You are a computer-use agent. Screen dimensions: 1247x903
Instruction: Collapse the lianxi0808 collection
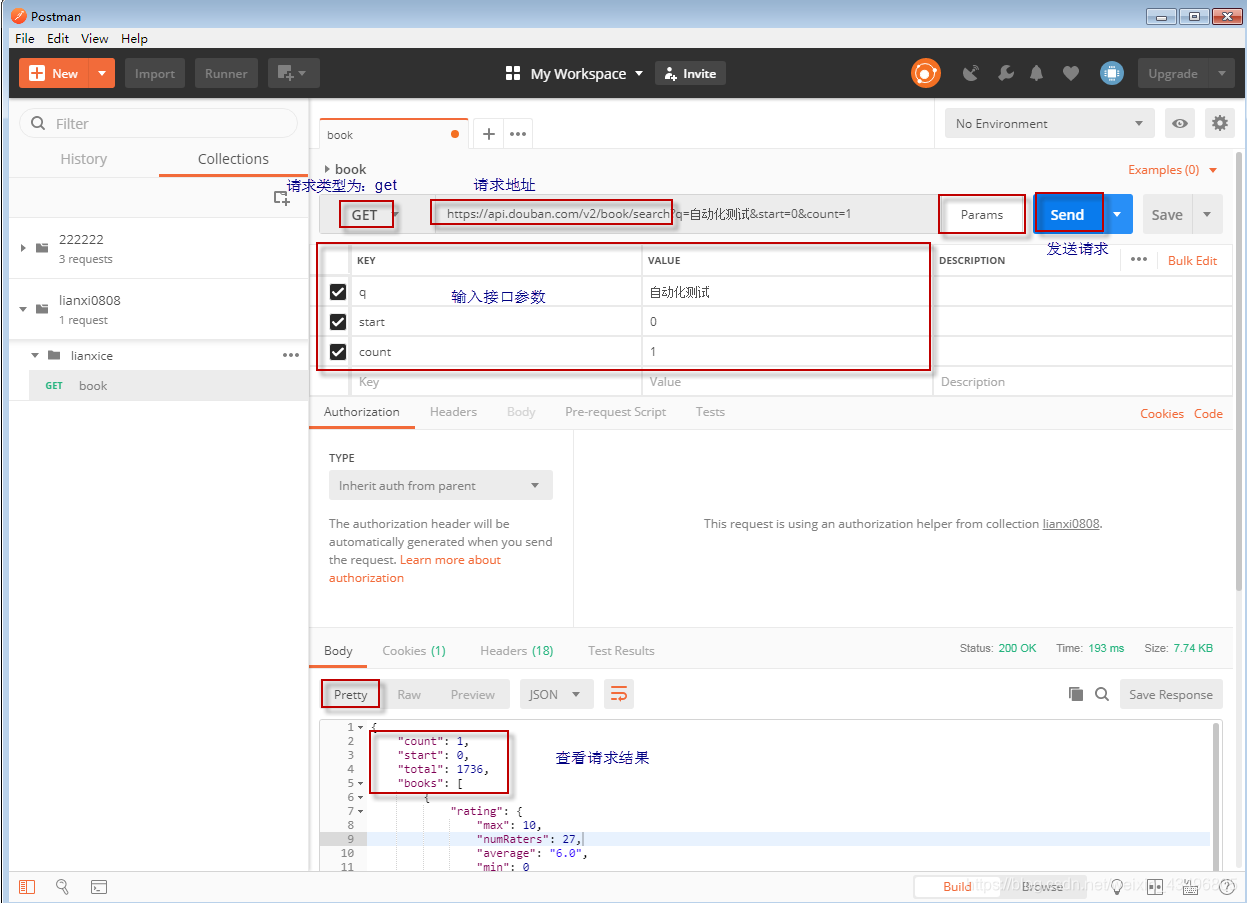point(23,308)
